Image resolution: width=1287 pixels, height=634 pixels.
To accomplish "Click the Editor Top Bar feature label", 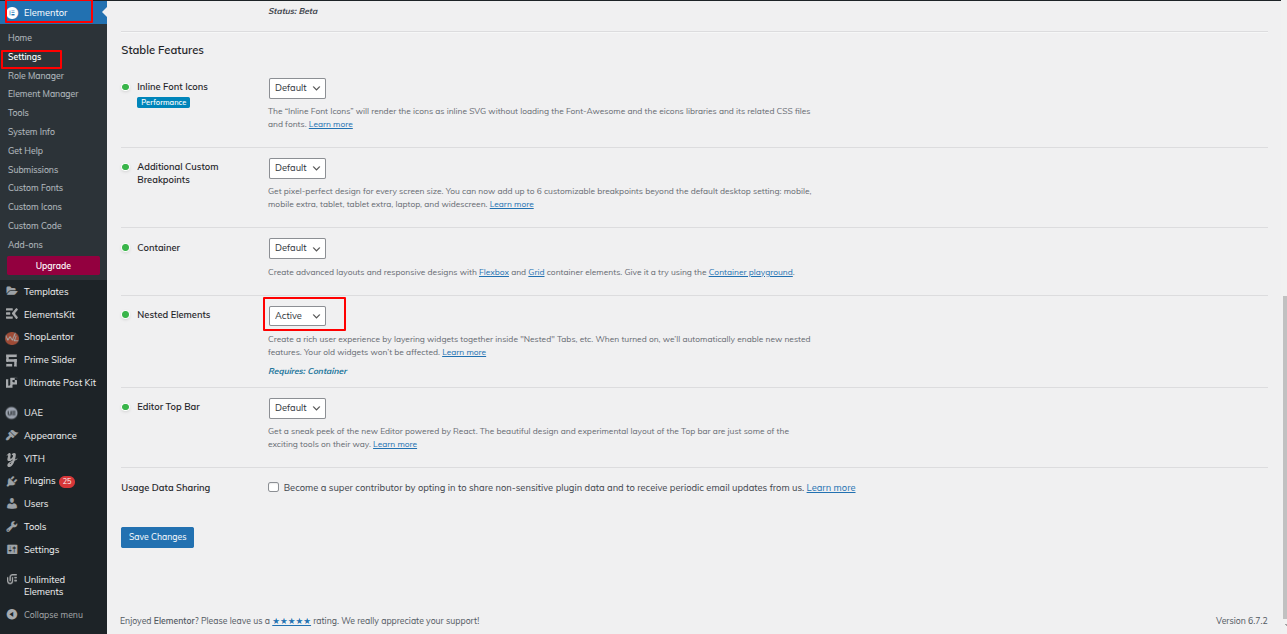I will [x=168, y=407].
